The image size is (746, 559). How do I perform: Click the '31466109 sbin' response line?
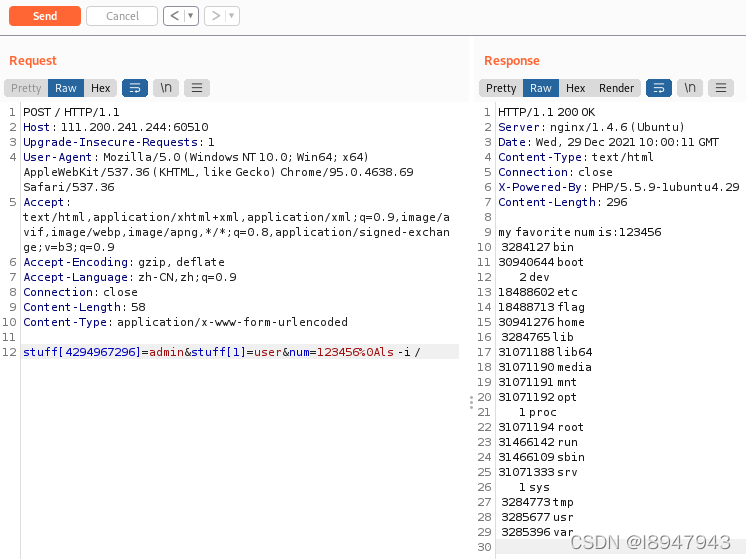point(541,457)
